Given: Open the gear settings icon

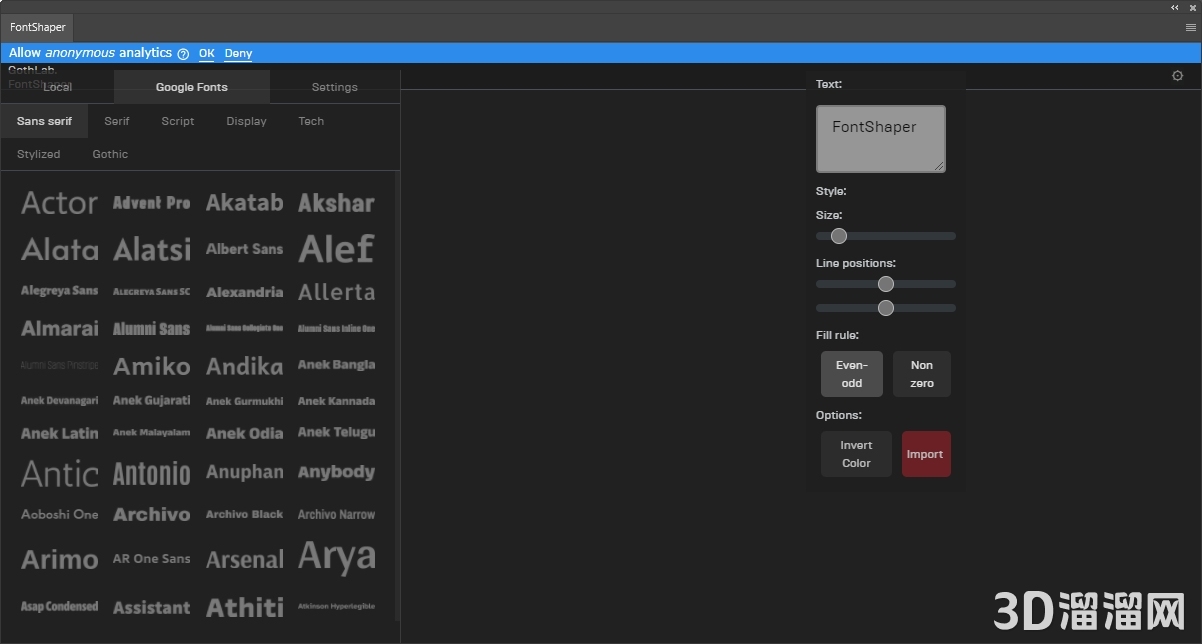Looking at the screenshot, I should point(1177,75).
